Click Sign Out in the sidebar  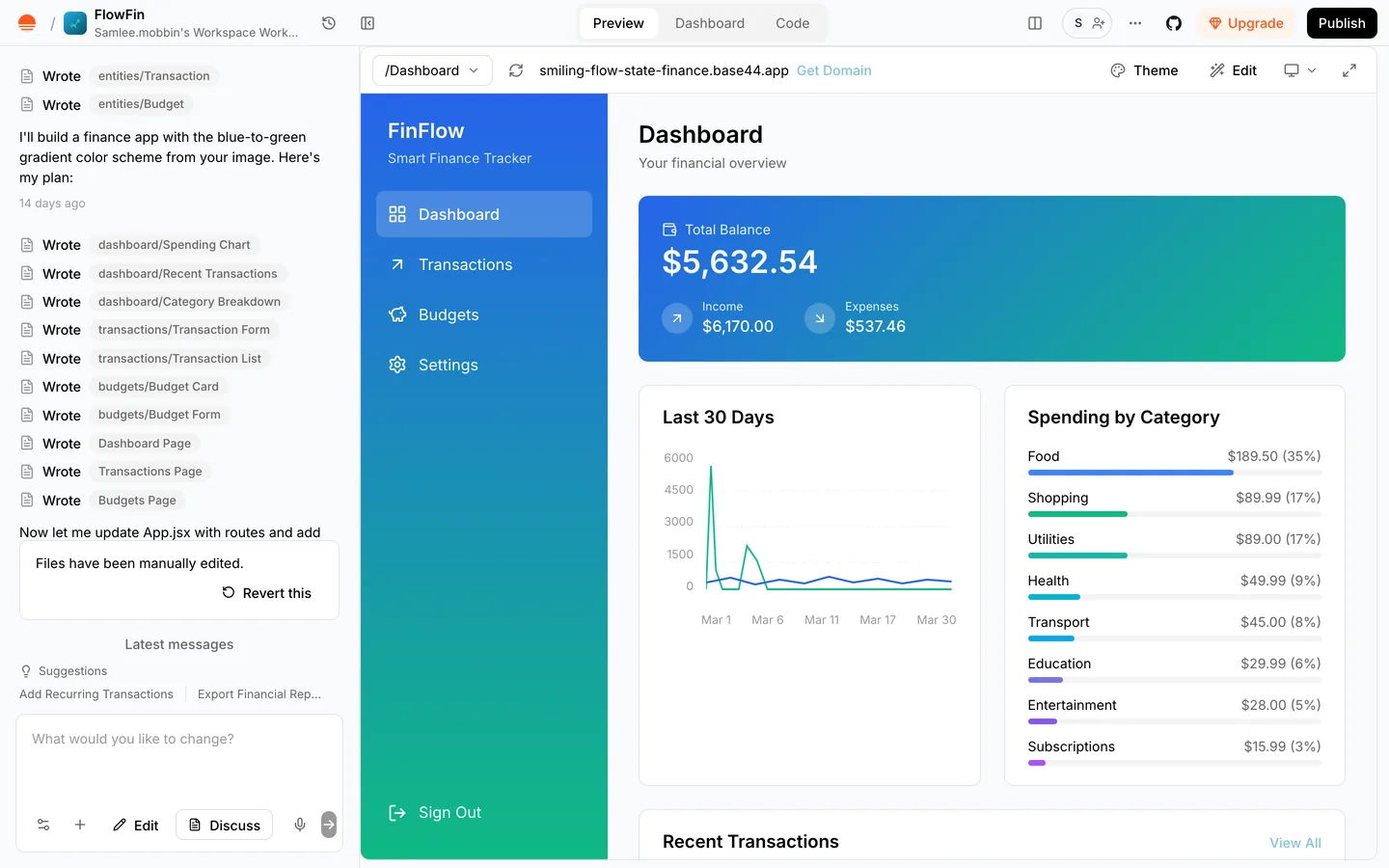[435, 813]
